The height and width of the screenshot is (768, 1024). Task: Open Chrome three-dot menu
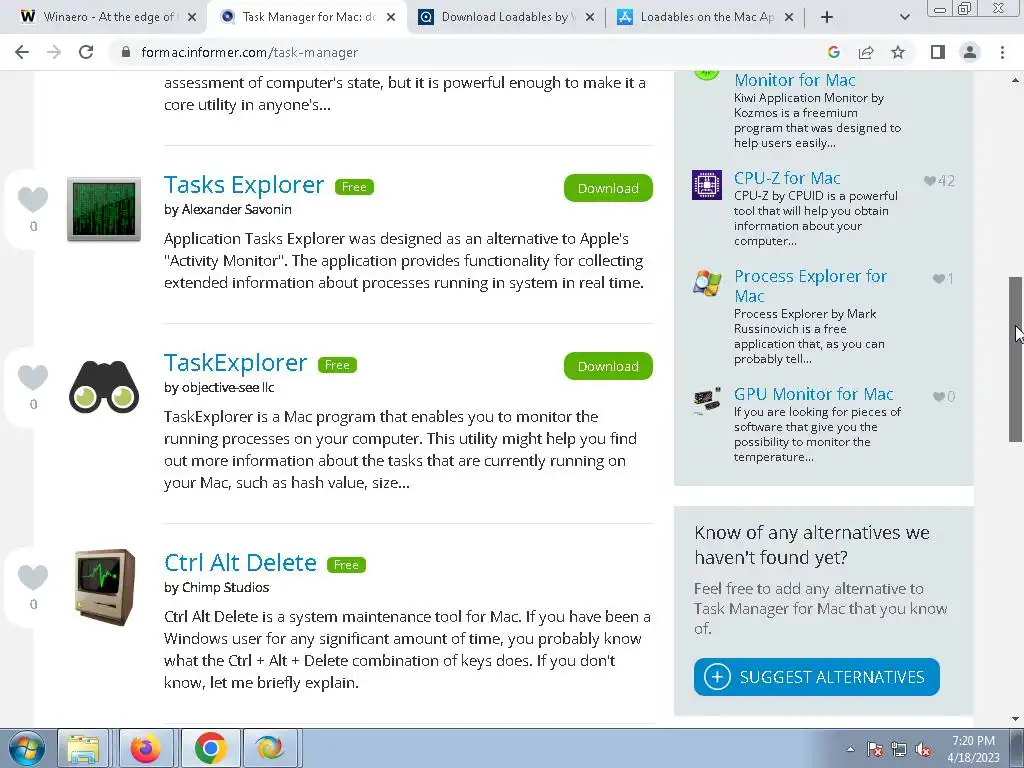[1002, 52]
